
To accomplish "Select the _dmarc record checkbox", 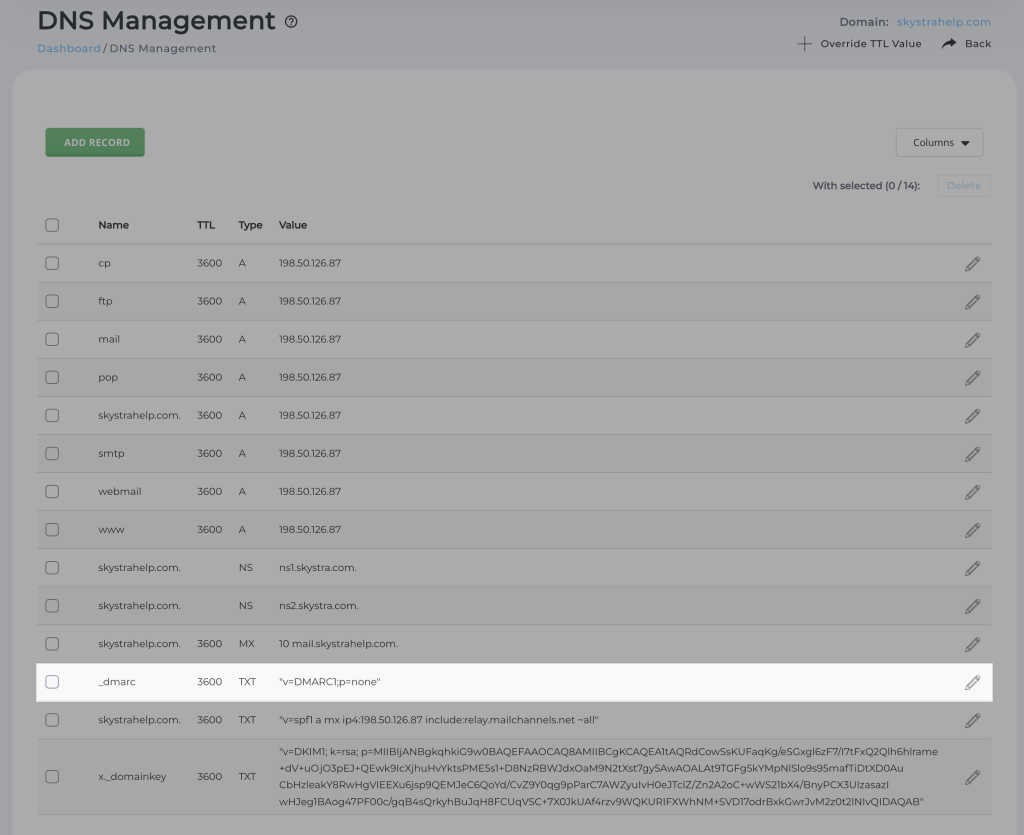I will (x=52, y=682).
